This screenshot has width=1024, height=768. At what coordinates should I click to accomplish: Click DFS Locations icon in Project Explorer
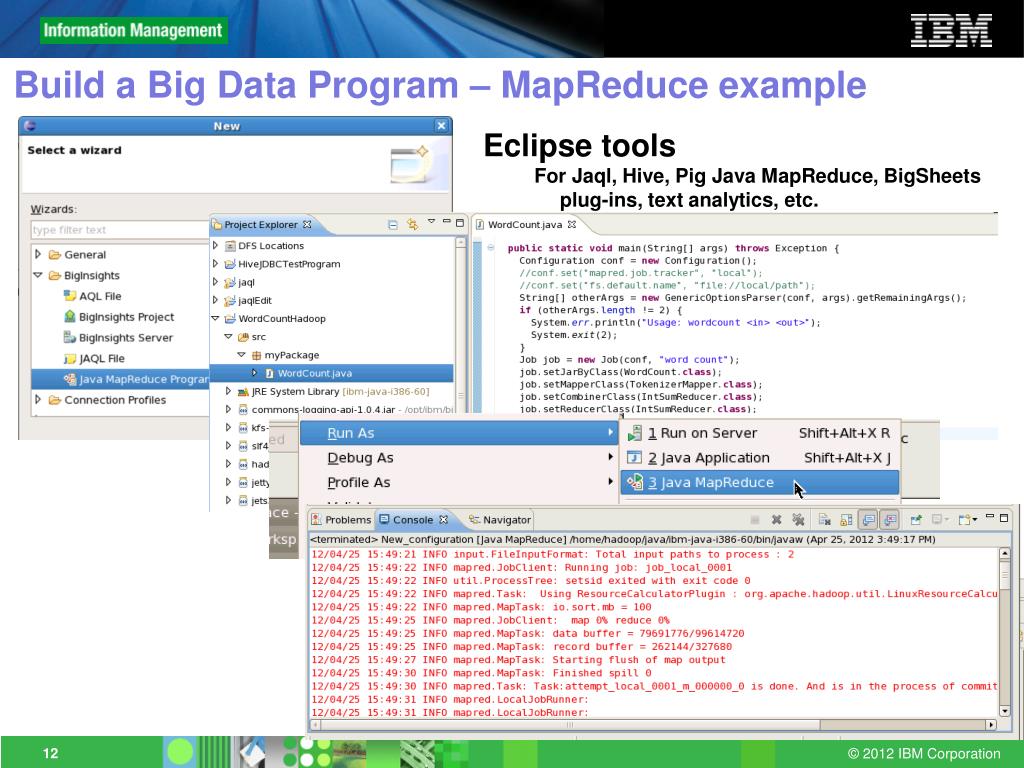click(230, 246)
